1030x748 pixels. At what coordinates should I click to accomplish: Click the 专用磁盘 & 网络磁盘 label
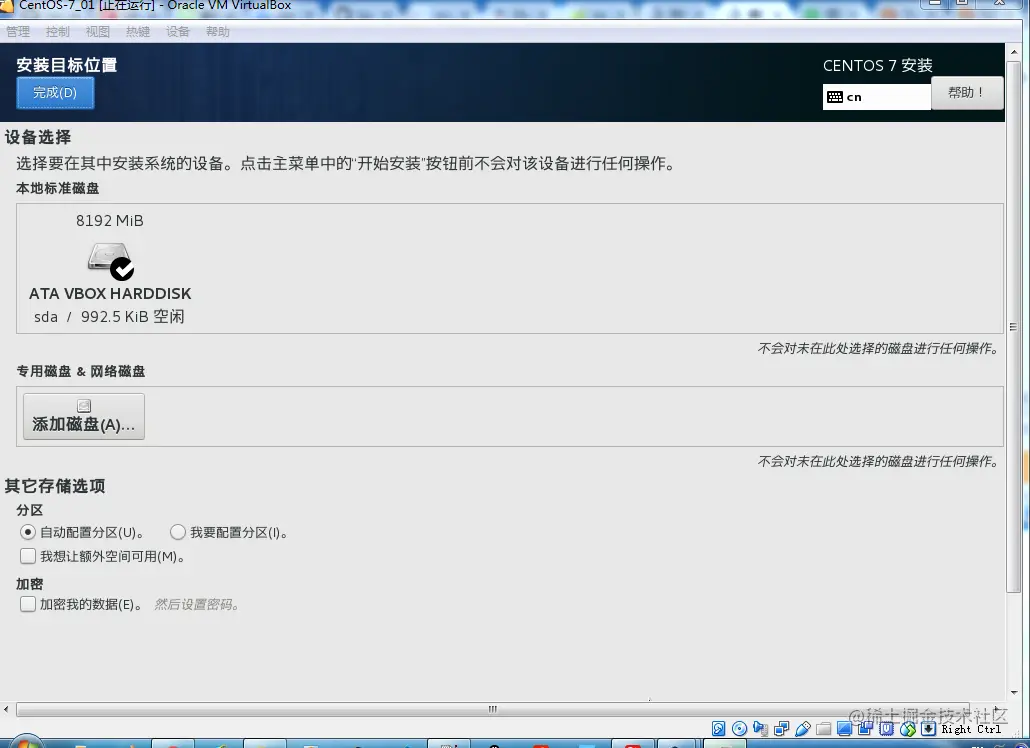pyautogui.click(x=81, y=372)
